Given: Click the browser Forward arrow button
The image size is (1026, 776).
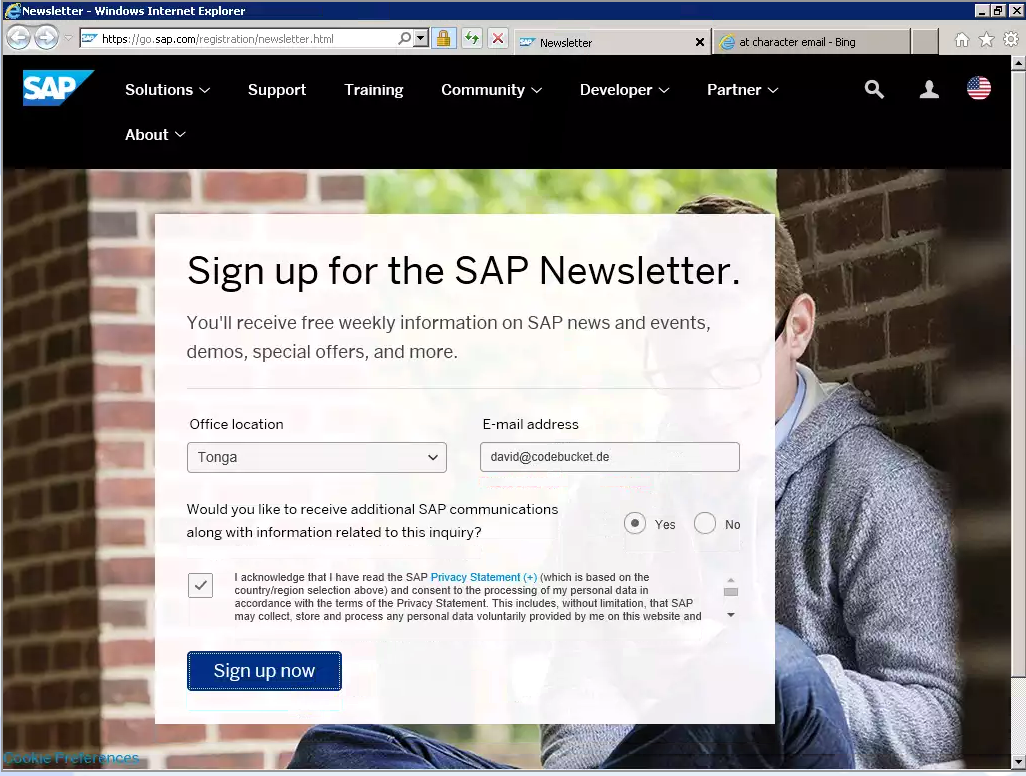Looking at the screenshot, I should tap(46, 38).
